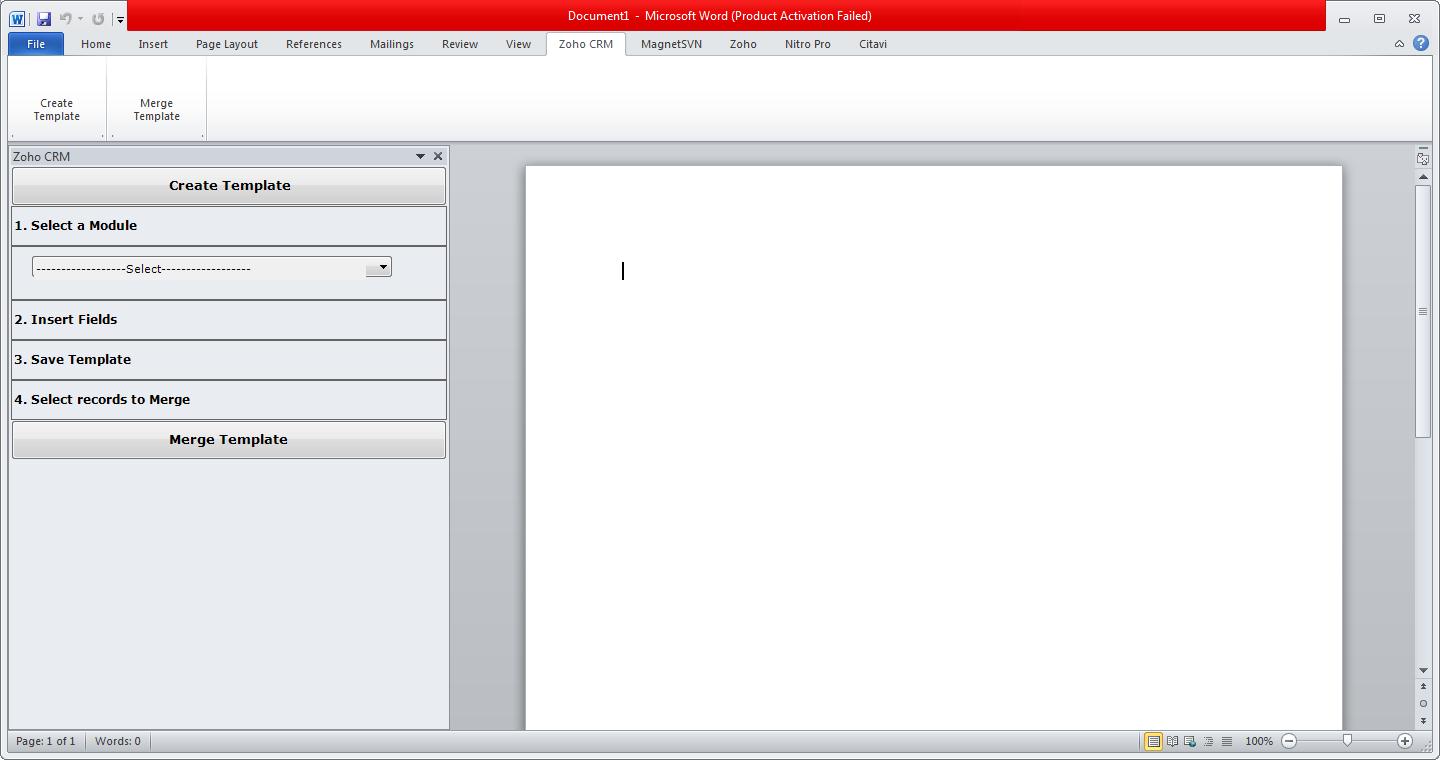Switch to the Mailings ribbon tab

pyautogui.click(x=391, y=44)
